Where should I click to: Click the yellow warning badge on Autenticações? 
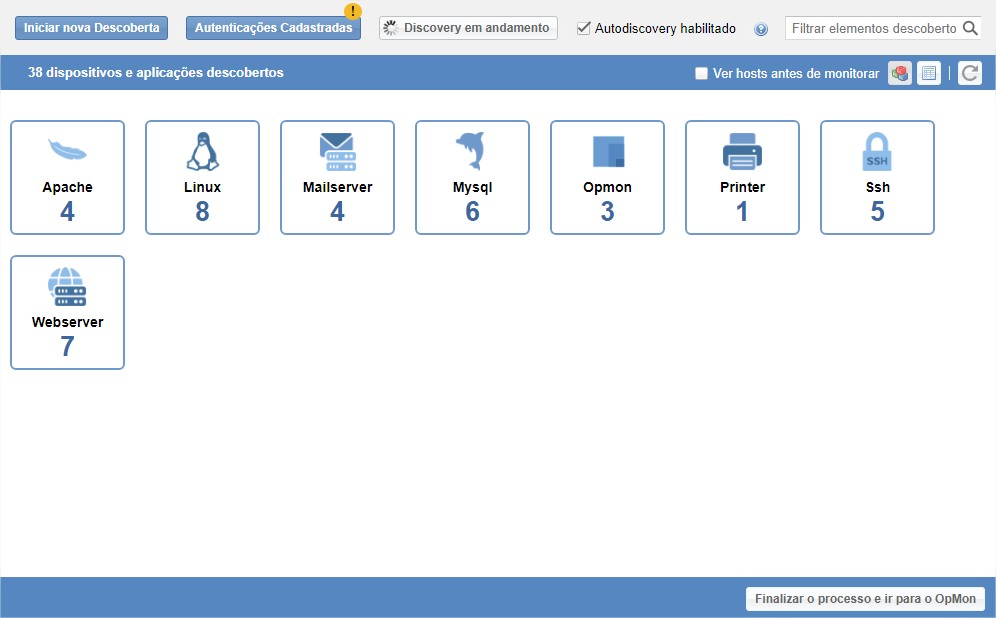[352, 12]
